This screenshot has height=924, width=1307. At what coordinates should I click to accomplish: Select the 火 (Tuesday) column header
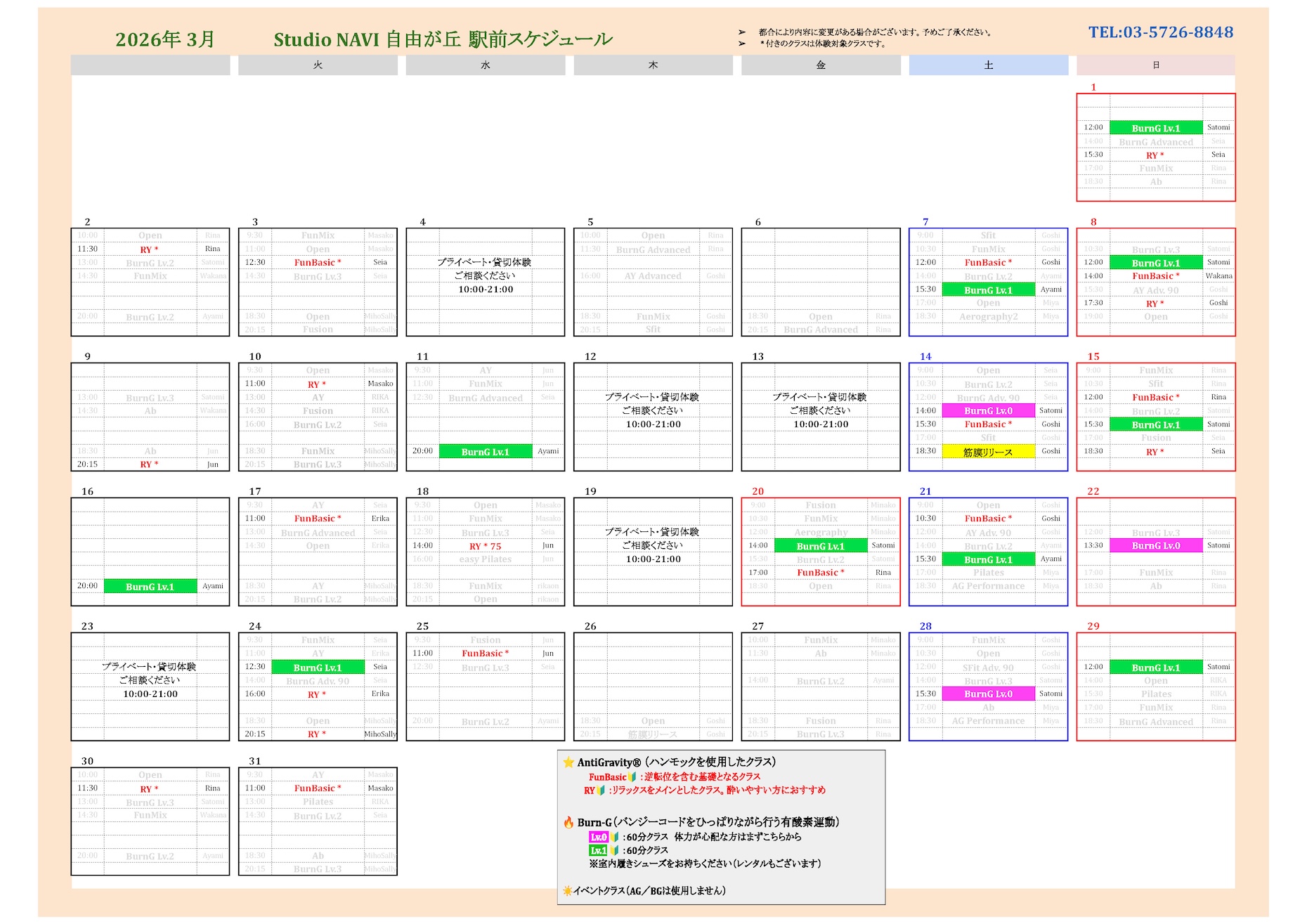tap(318, 65)
